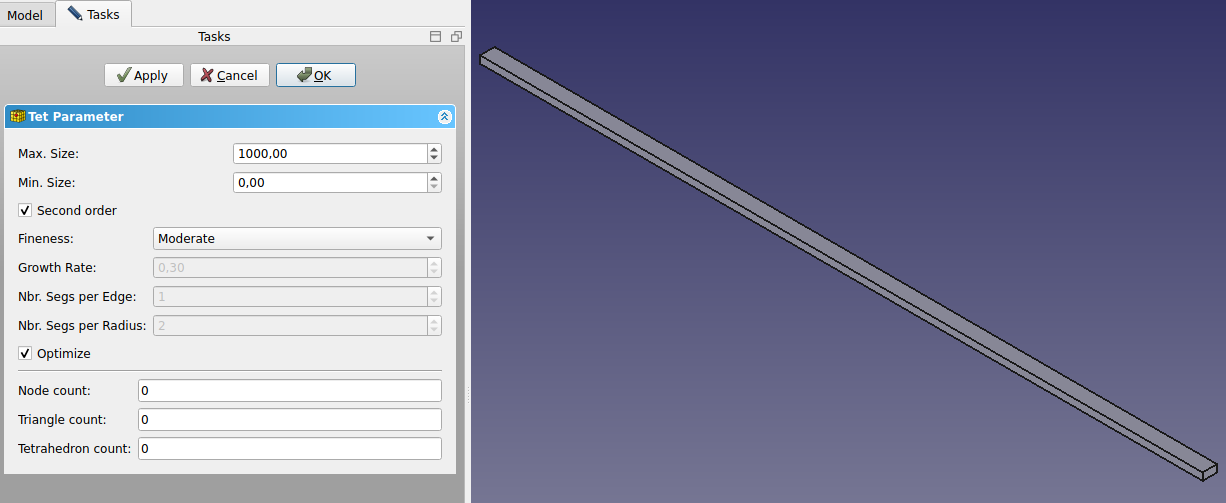This screenshot has height=503, width=1226.
Task: Click the Tet Parameter mesh icon
Action: click(18, 117)
